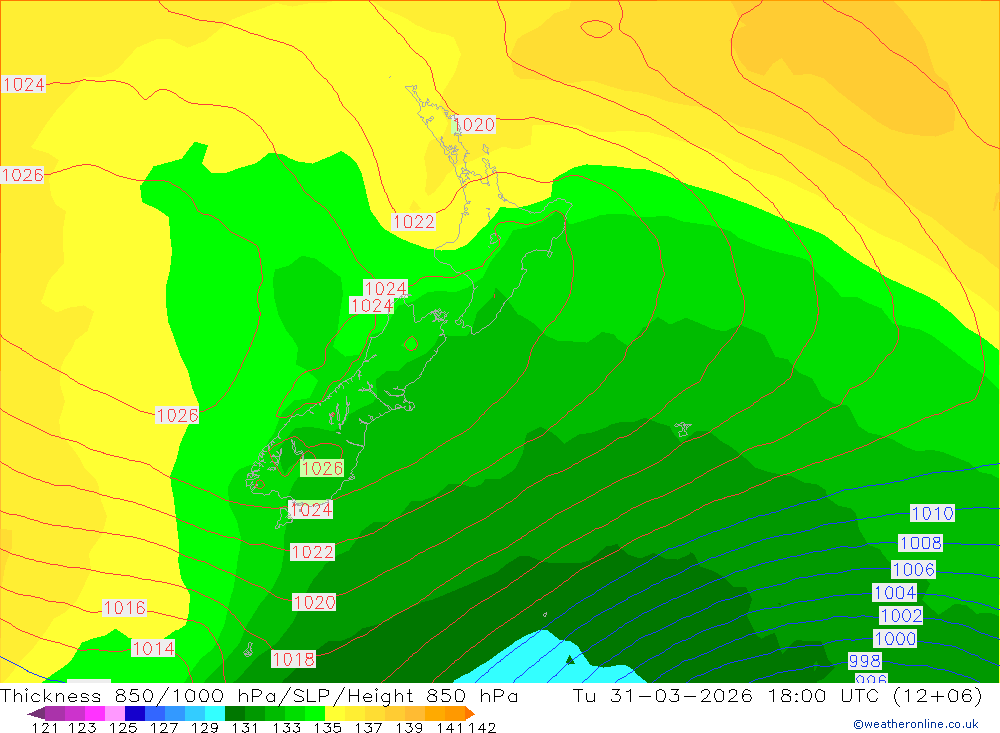The image size is (1000, 733).
Task: Click the Chatham Islands outline east of New Zealand
Action: pos(683,429)
